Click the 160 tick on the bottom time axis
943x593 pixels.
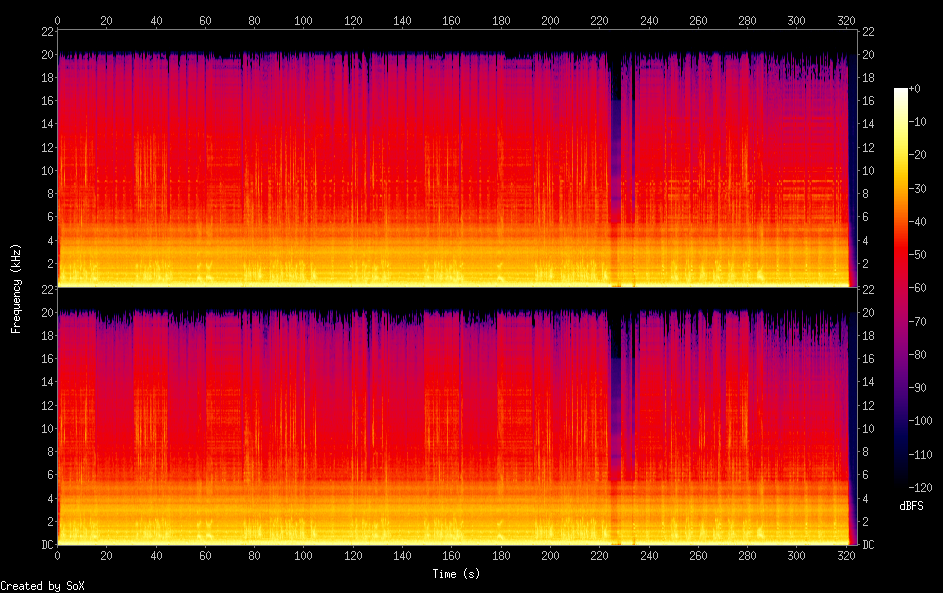click(452, 554)
